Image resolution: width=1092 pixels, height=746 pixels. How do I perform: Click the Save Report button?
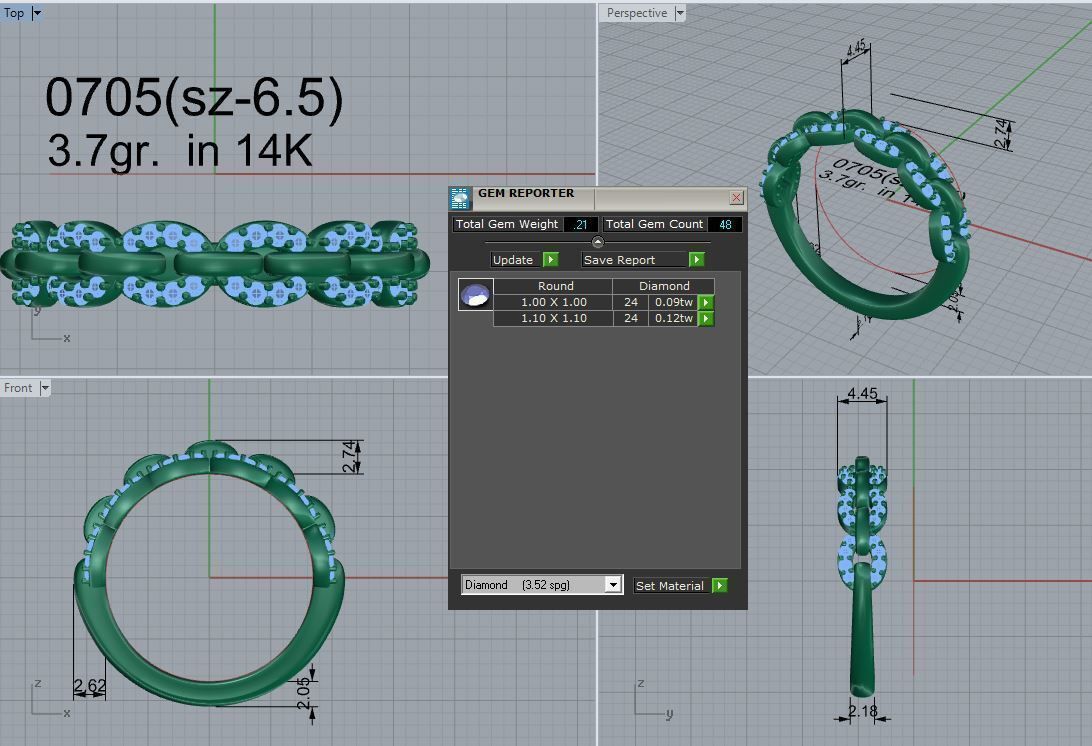coord(635,260)
